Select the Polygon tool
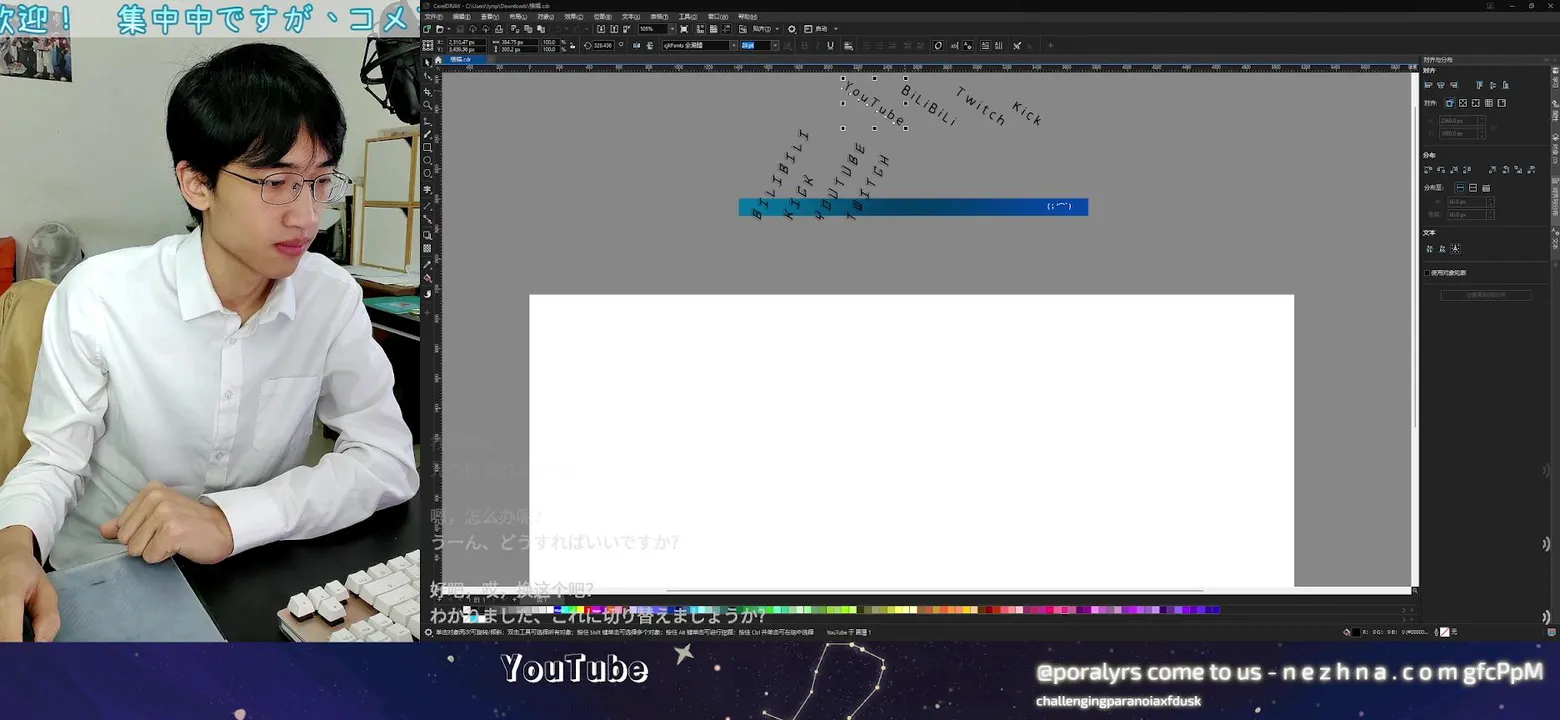Image resolution: width=1560 pixels, height=720 pixels. coord(428,174)
